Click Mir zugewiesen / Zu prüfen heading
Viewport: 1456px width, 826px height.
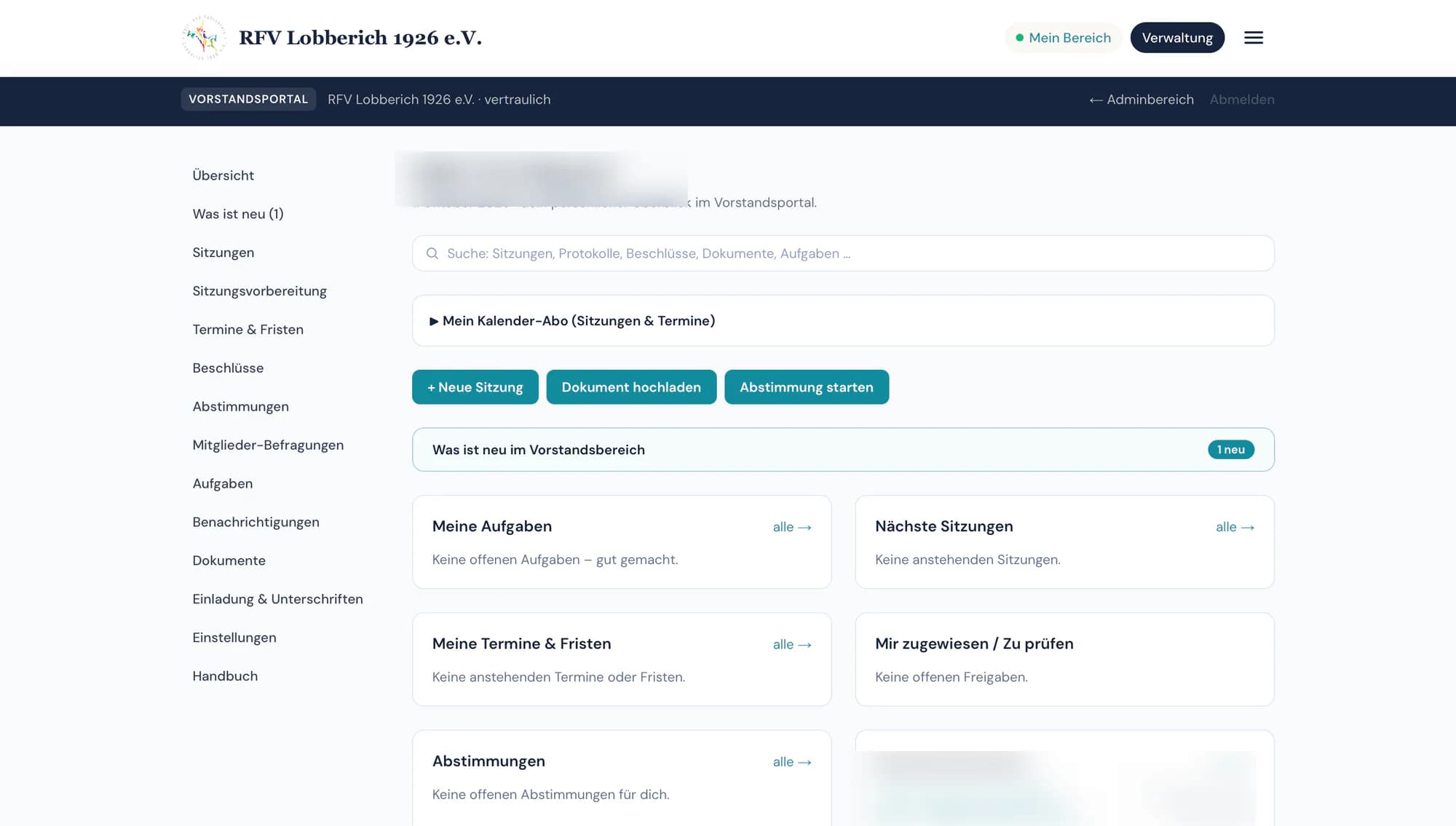pyautogui.click(x=974, y=644)
